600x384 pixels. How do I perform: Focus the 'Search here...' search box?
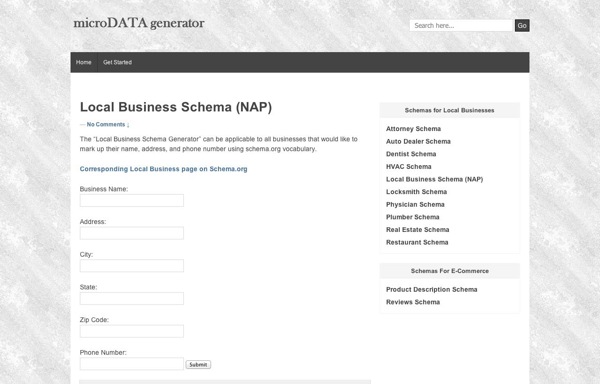tap(461, 26)
